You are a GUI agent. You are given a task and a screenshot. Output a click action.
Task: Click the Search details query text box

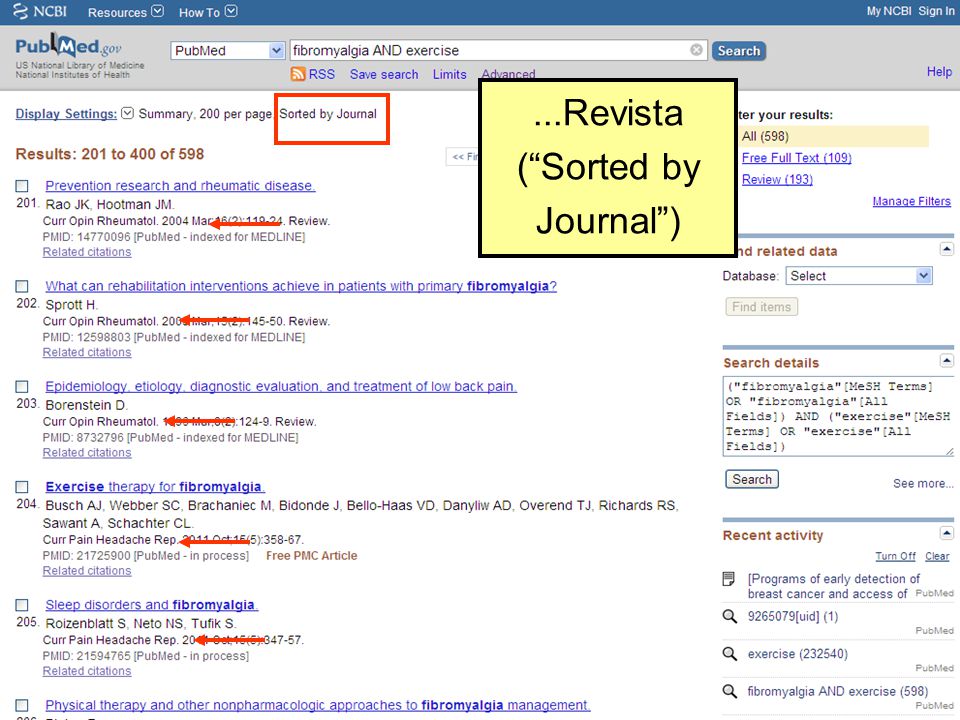tap(838, 417)
